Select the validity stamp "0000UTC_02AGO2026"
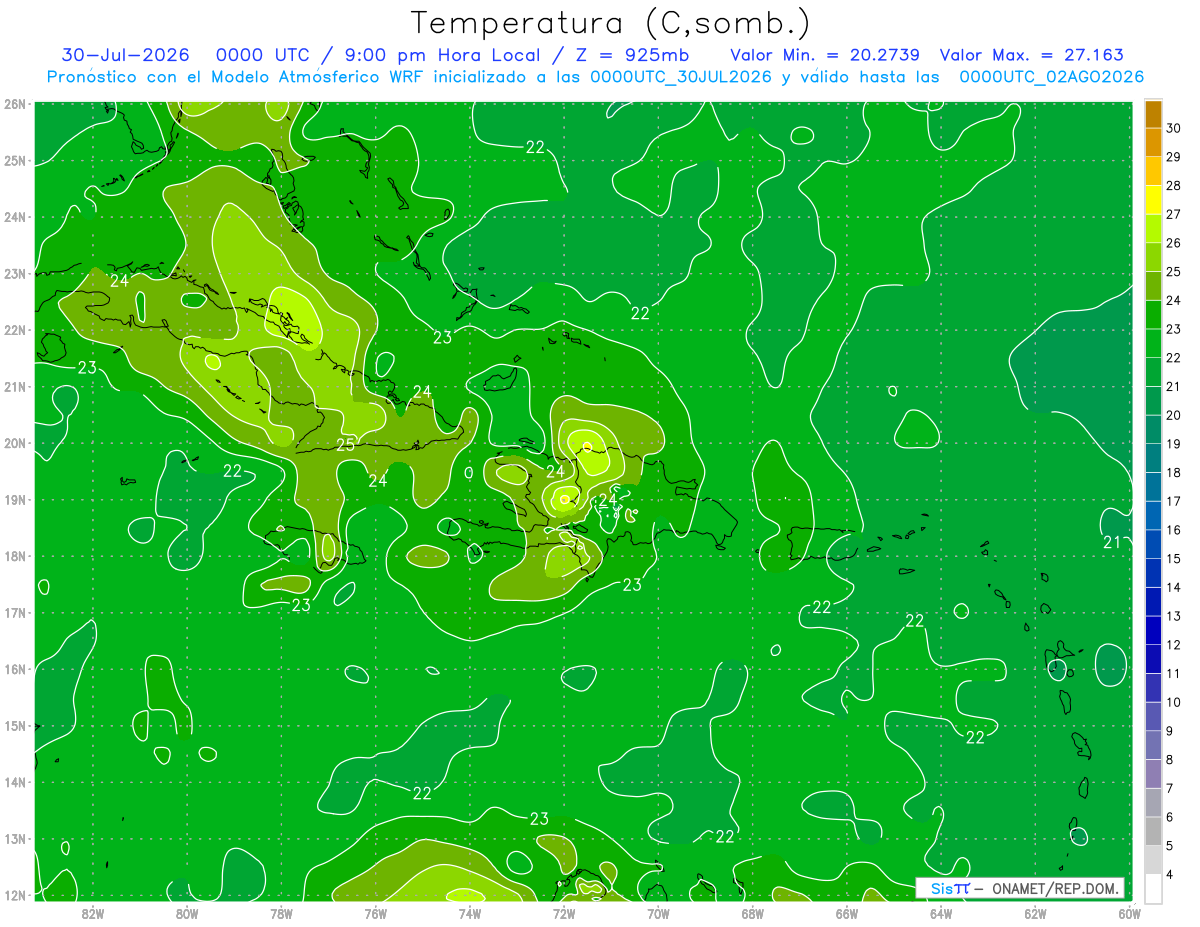Screen dimensions: 1200x927 click(x=1051, y=77)
